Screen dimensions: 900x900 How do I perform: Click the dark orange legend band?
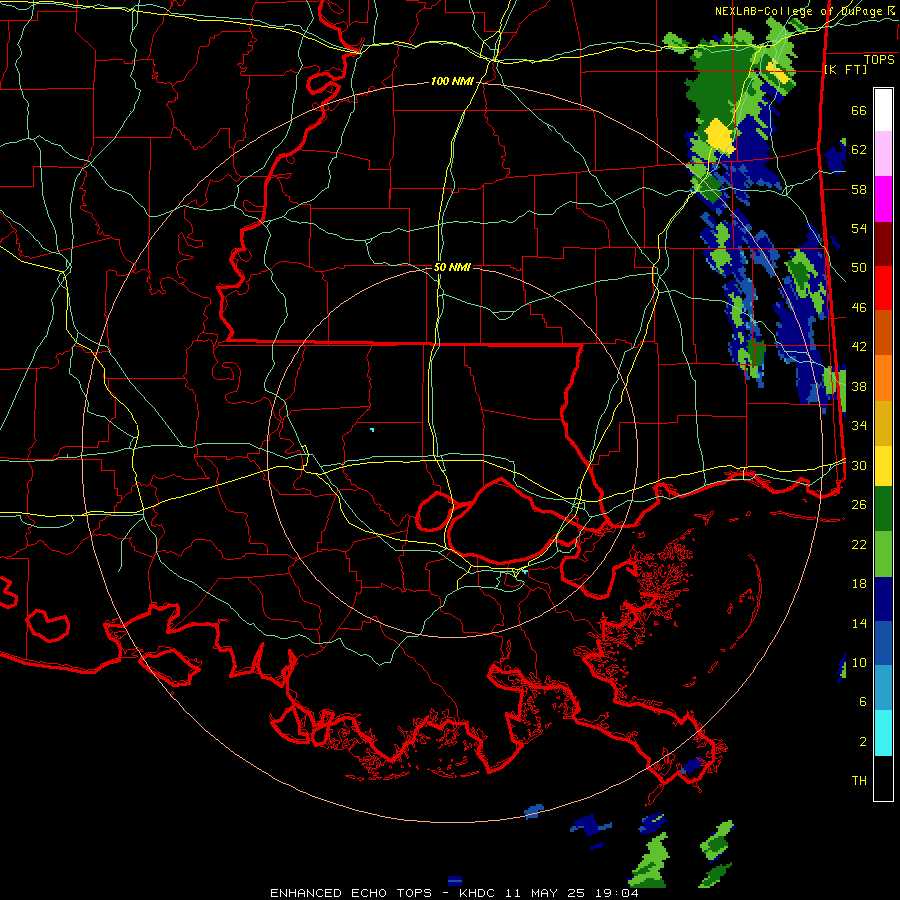[883, 333]
